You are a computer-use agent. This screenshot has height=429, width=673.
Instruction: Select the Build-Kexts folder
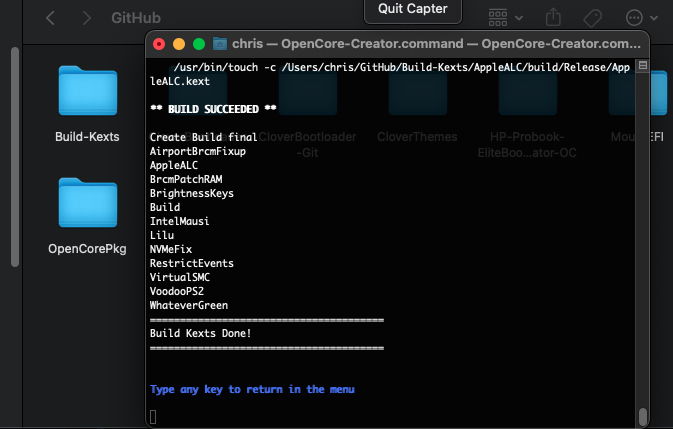(88, 91)
